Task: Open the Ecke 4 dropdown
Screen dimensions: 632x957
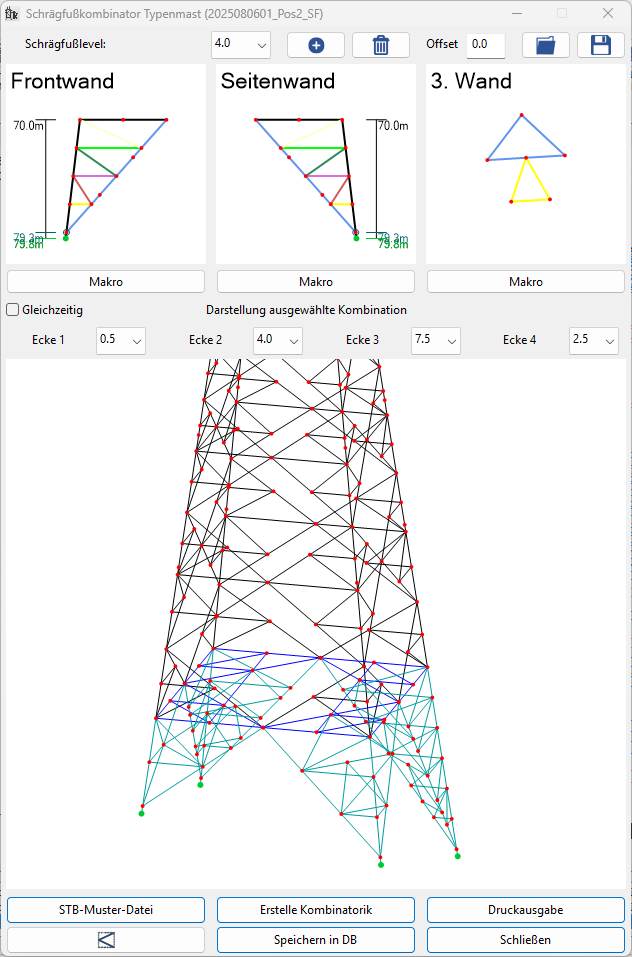Action: pos(594,340)
